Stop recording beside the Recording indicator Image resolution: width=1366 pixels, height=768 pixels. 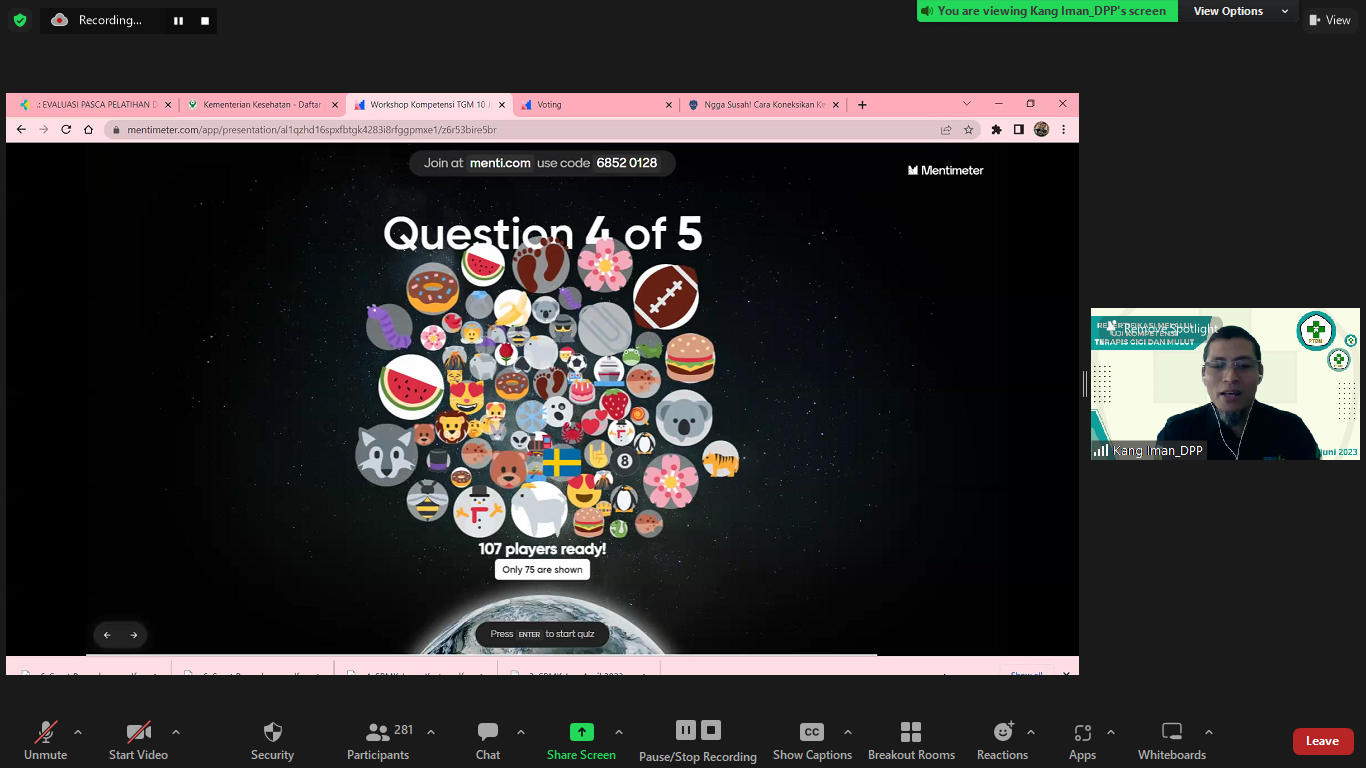tap(205, 20)
